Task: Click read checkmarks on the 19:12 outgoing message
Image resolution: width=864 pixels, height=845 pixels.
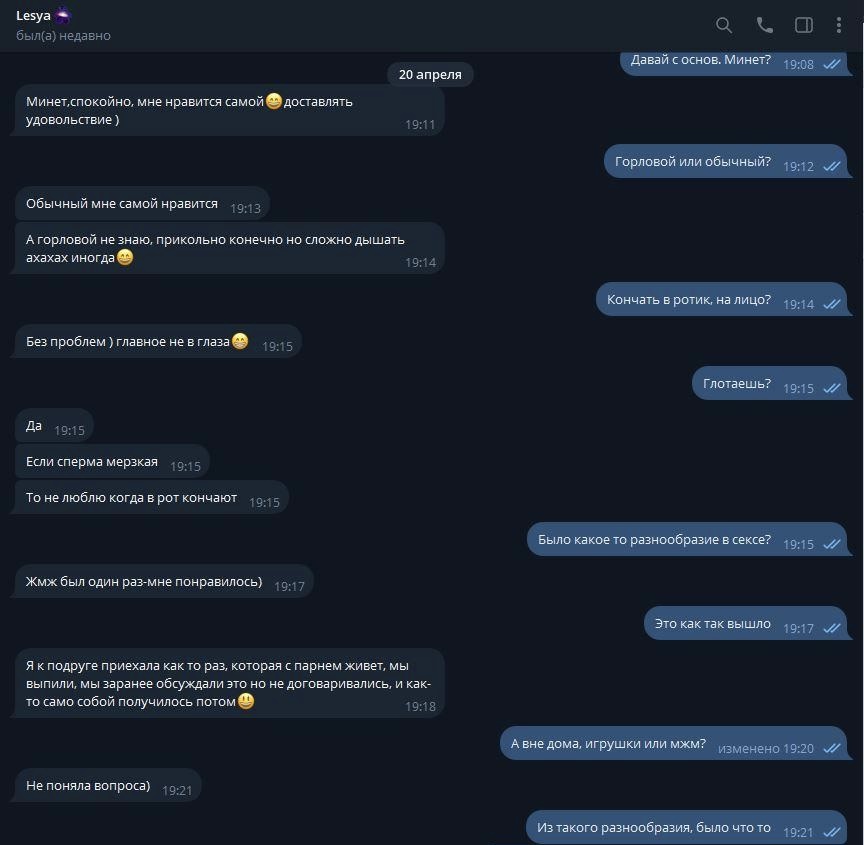Action: (x=831, y=166)
